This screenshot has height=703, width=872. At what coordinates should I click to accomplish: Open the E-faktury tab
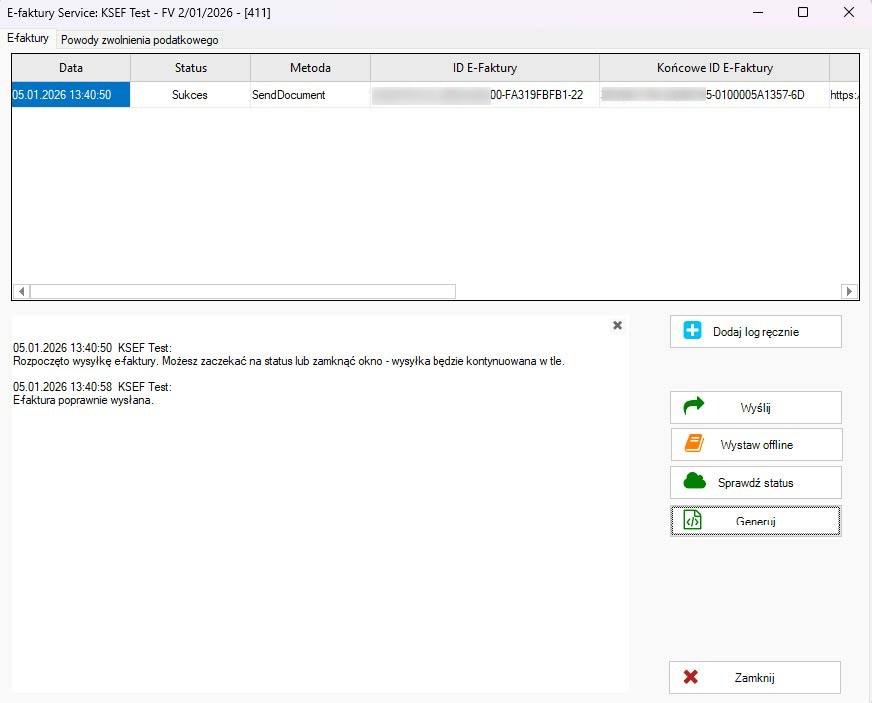pyautogui.click(x=28, y=38)
